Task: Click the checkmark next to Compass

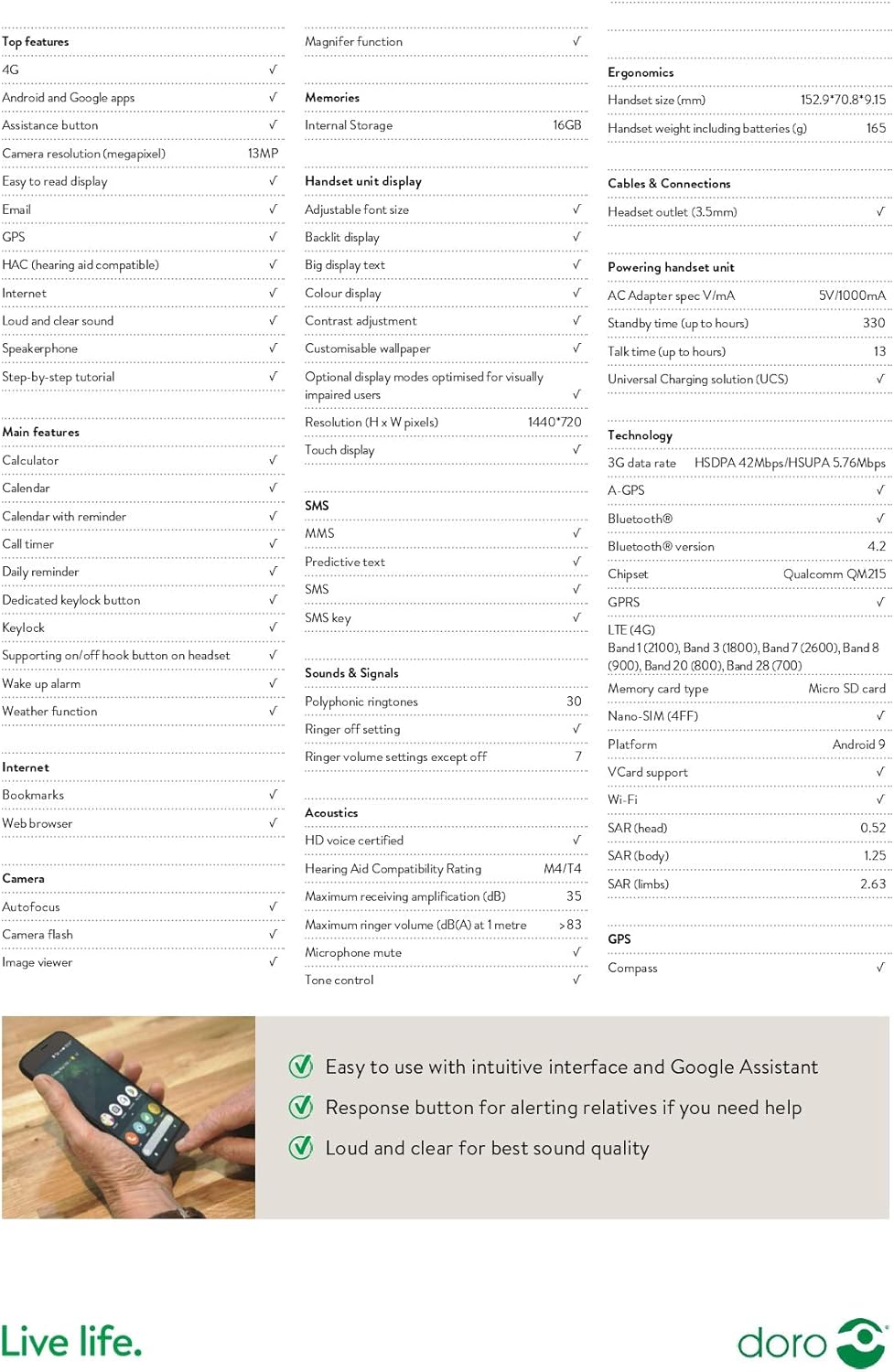Action: tap(880, 967)
